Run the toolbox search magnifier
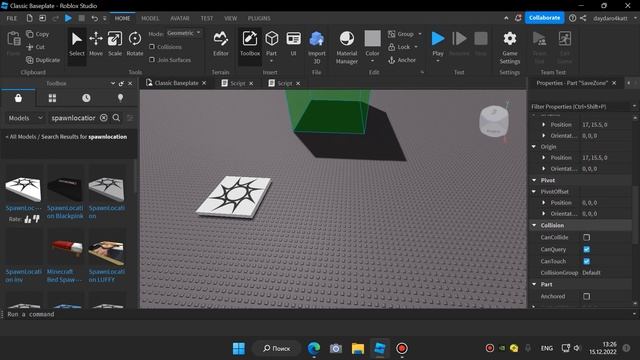This screenshot has height=360, width=640. click(x=116, y=118)
